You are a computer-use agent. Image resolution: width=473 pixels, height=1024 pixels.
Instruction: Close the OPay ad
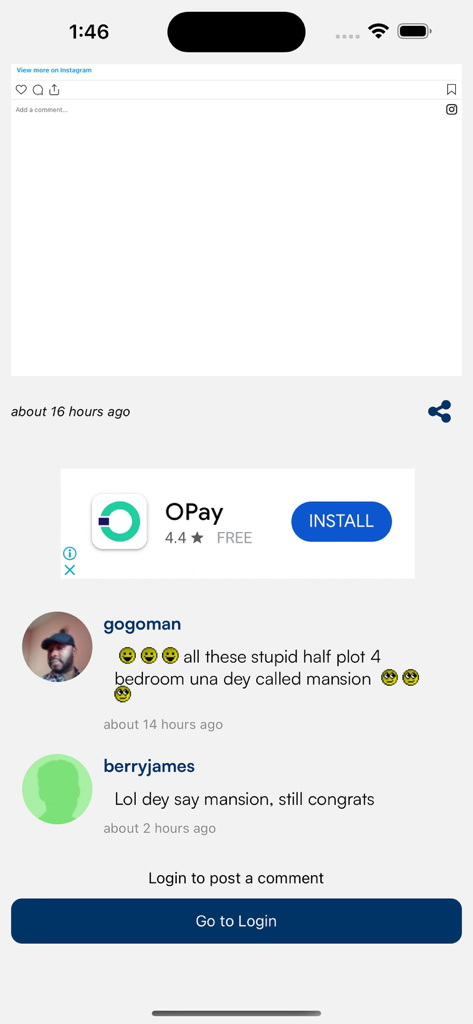(x=70, y=570)
